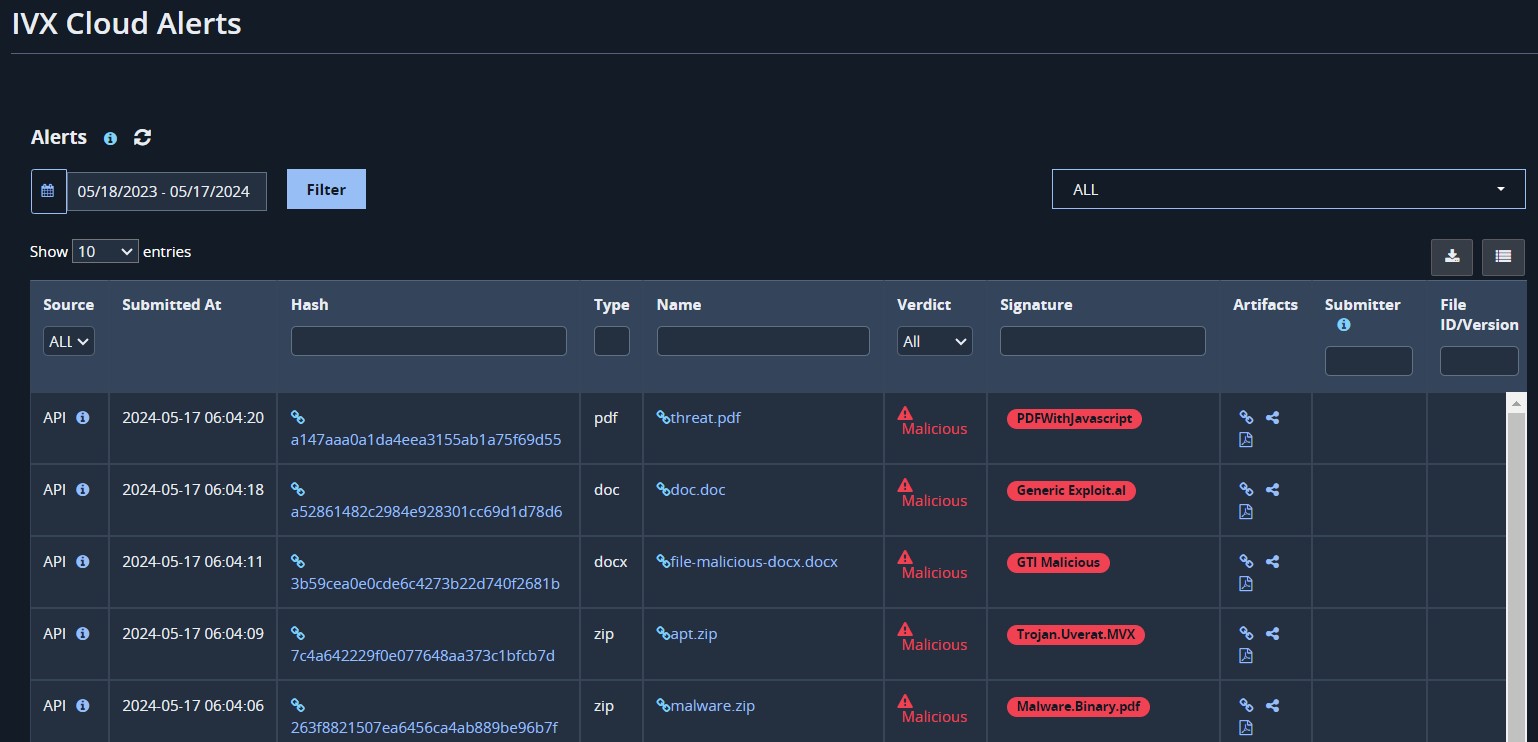Share artifacts for apt.zip row
Screen dimensions: 1538x742
click(x=1272, y=634)
